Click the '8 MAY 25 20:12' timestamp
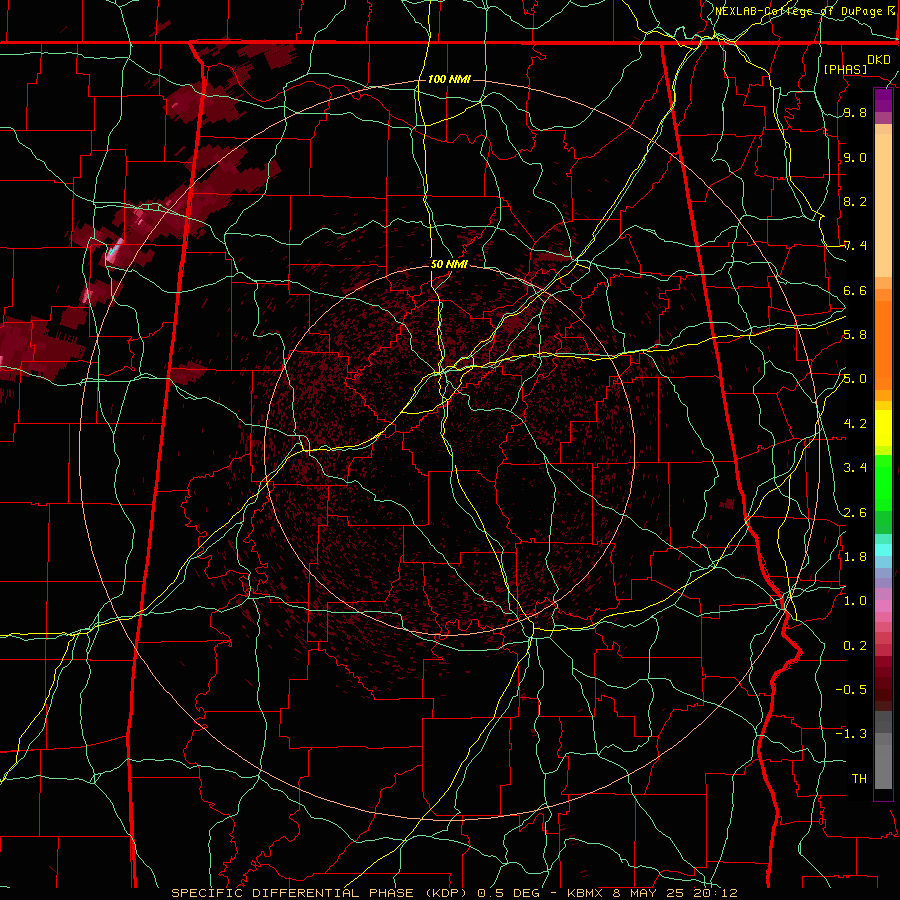The image size is (900, 900). tap(674, 893)
